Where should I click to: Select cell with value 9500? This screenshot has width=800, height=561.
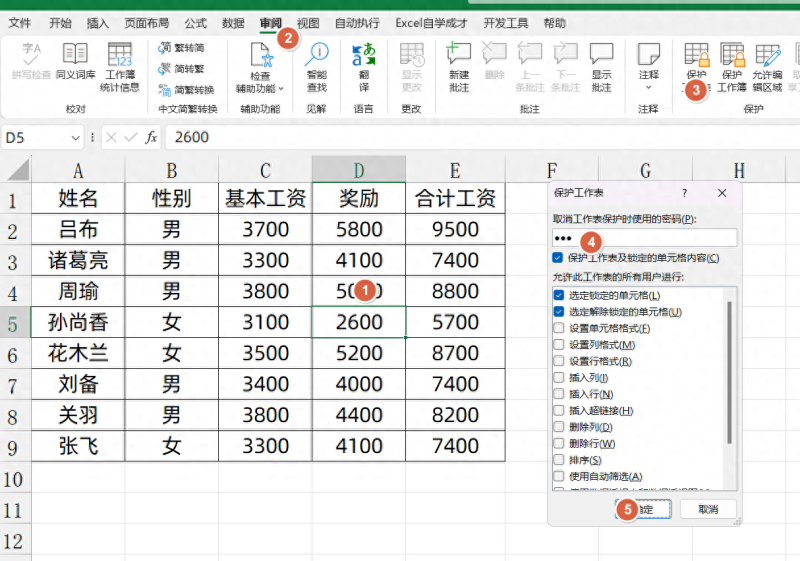(x=455, y=229)
